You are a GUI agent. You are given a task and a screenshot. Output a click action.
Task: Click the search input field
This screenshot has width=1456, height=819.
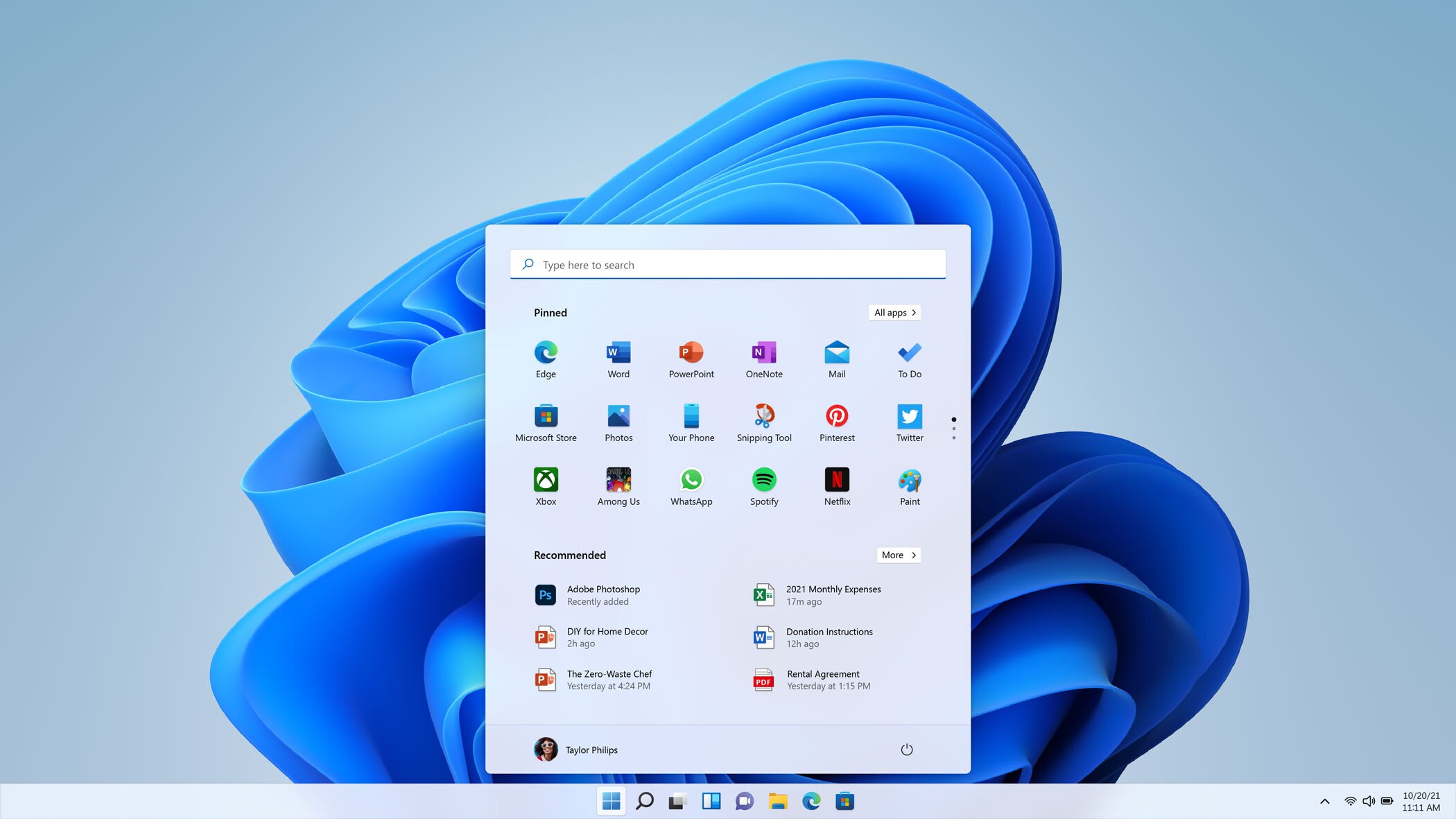pos(728,264)
